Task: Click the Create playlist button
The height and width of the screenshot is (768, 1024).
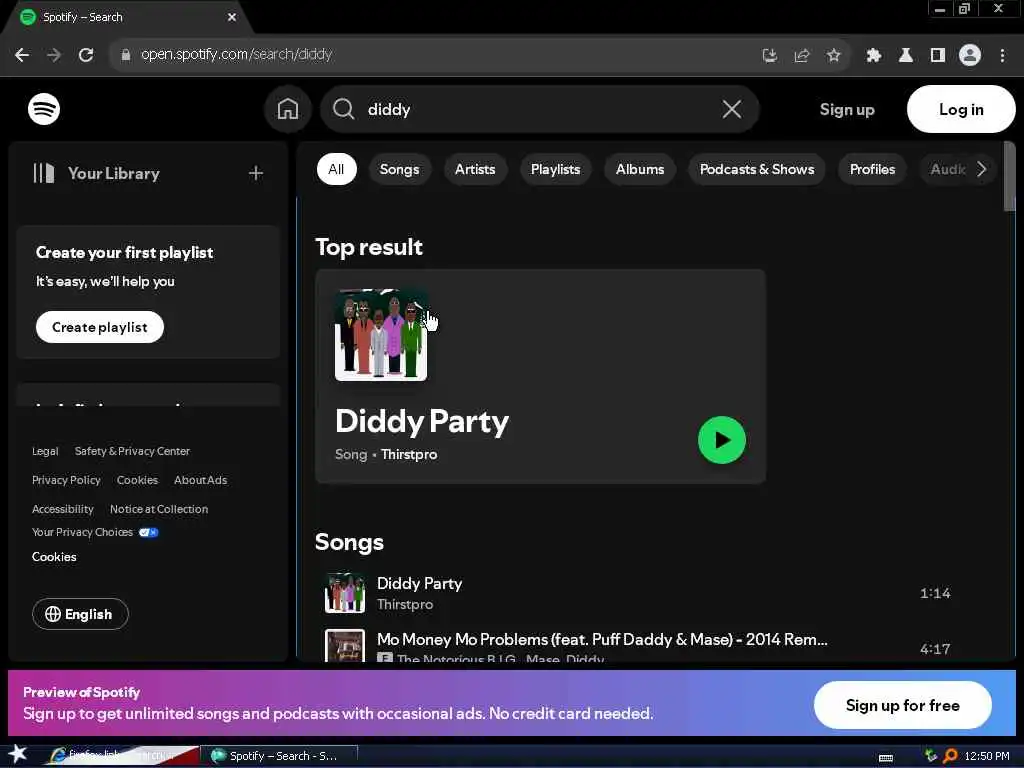Action: click(x=99, y=327)
